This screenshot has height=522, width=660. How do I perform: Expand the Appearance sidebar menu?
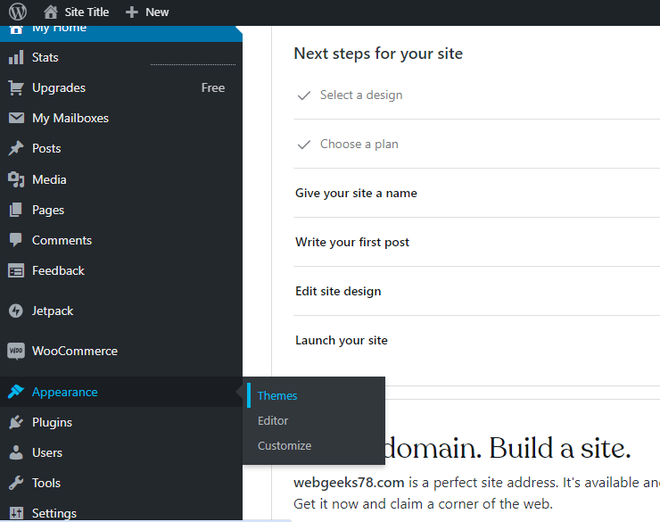tap(65, 392)
